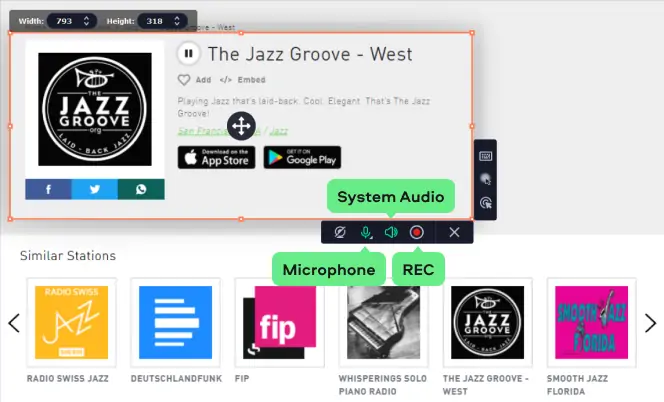664x402 pixels.
Task: Click the mouse click effect icon in side panel
Action: click(486, 202)
